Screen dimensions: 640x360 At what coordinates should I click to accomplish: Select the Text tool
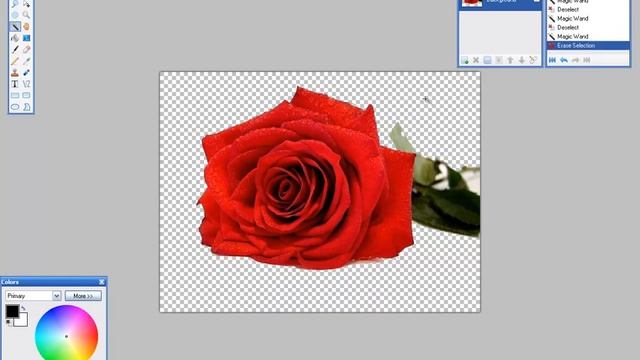click(x=15, y=84)
